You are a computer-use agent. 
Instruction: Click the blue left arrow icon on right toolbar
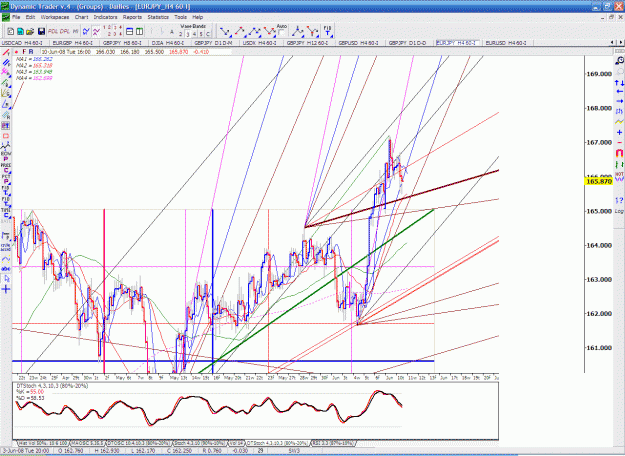click(x=619, y=92)
